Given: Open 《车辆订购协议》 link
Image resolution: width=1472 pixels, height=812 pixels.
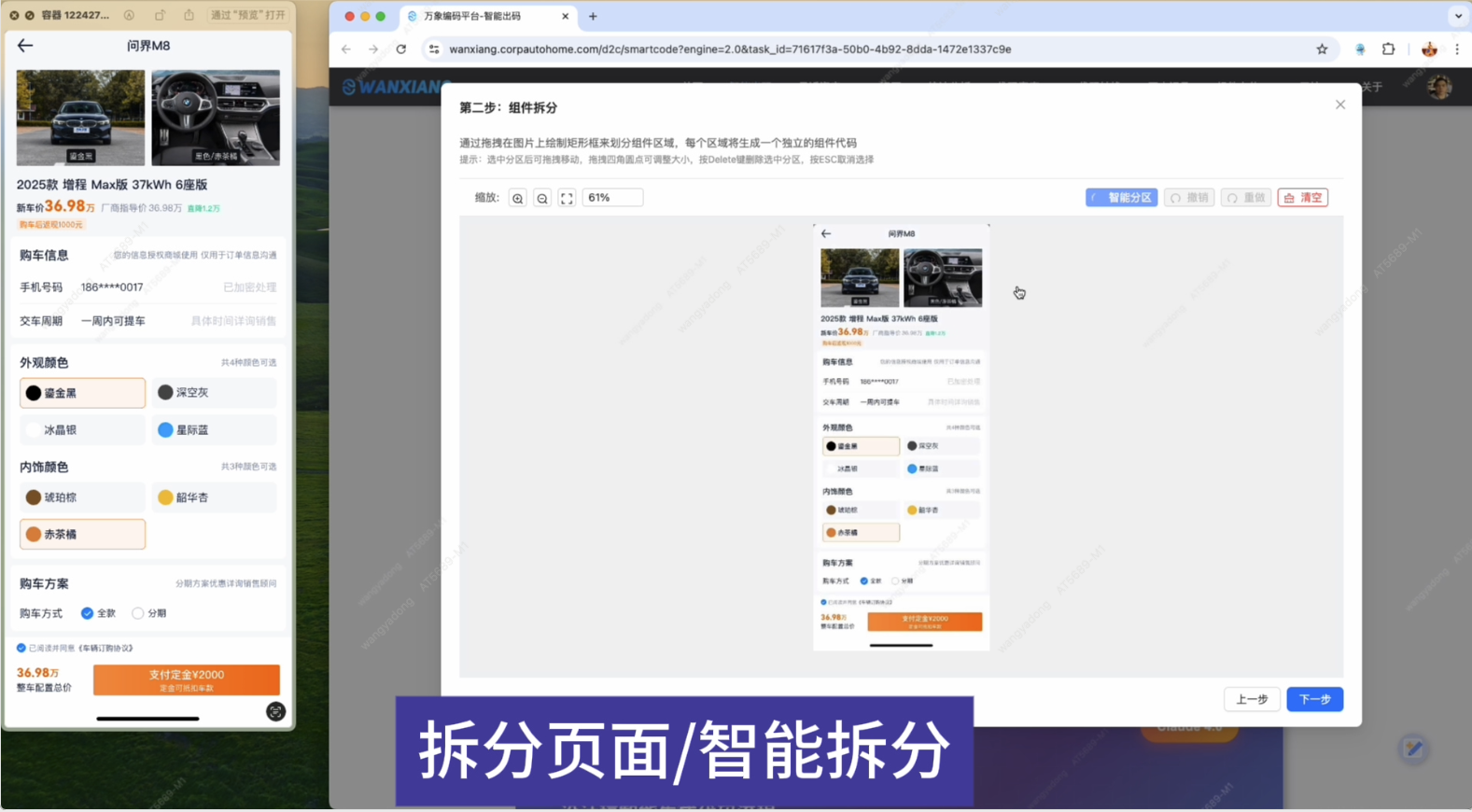Looking at the screenshot, I should [x=105, y=648].
